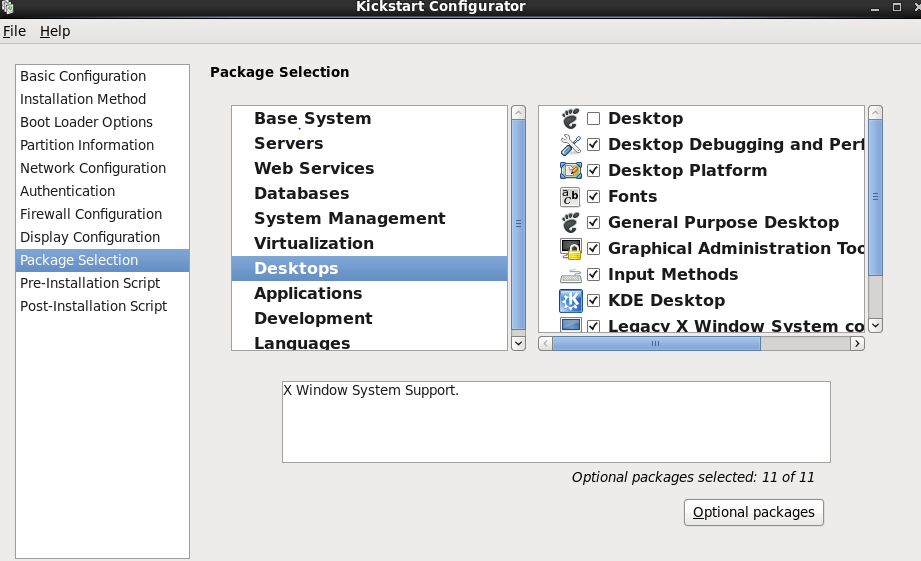Open the Authentication section
The height and width of the screenshot is (561, 921).
(x=102, y=191)
